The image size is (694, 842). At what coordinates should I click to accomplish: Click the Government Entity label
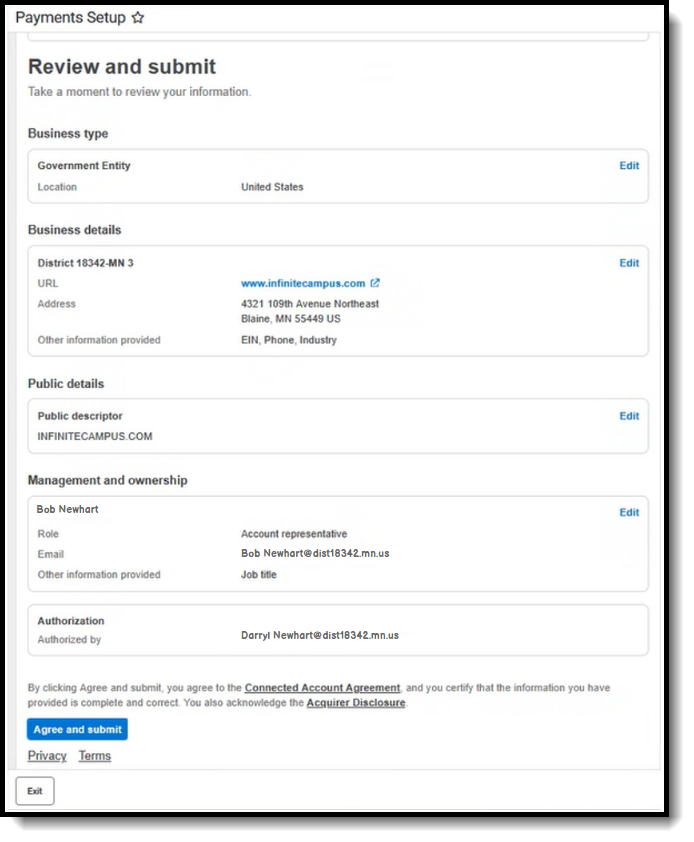pyautogui.click(x=84, y=166)
